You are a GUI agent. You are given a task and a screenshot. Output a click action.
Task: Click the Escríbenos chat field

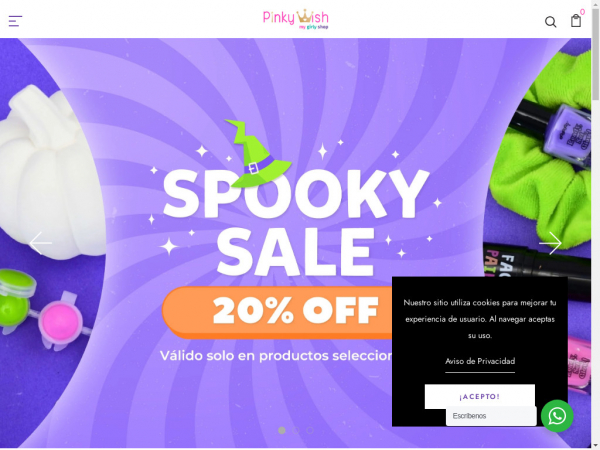click(x=491, y=416)
